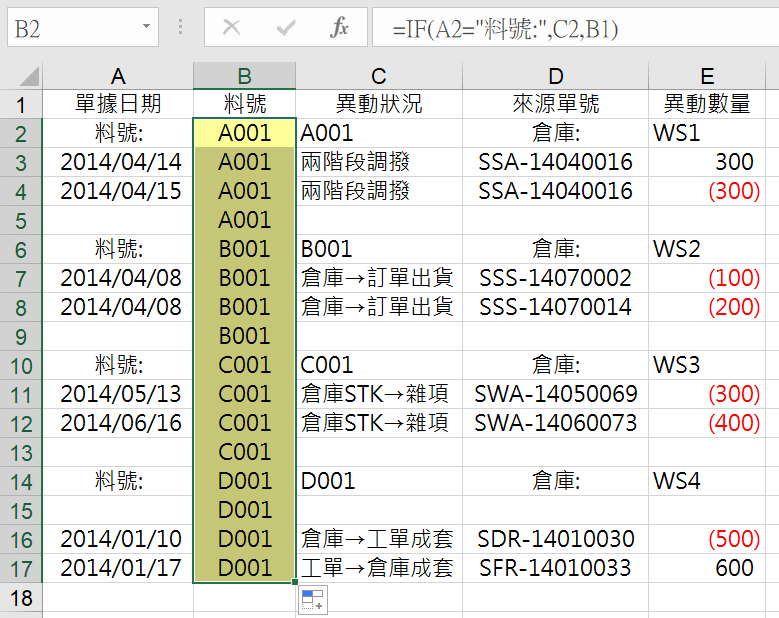This screenshot has width=779, height=618.
Task: Select row 18 header
Action: click(21, 598)
